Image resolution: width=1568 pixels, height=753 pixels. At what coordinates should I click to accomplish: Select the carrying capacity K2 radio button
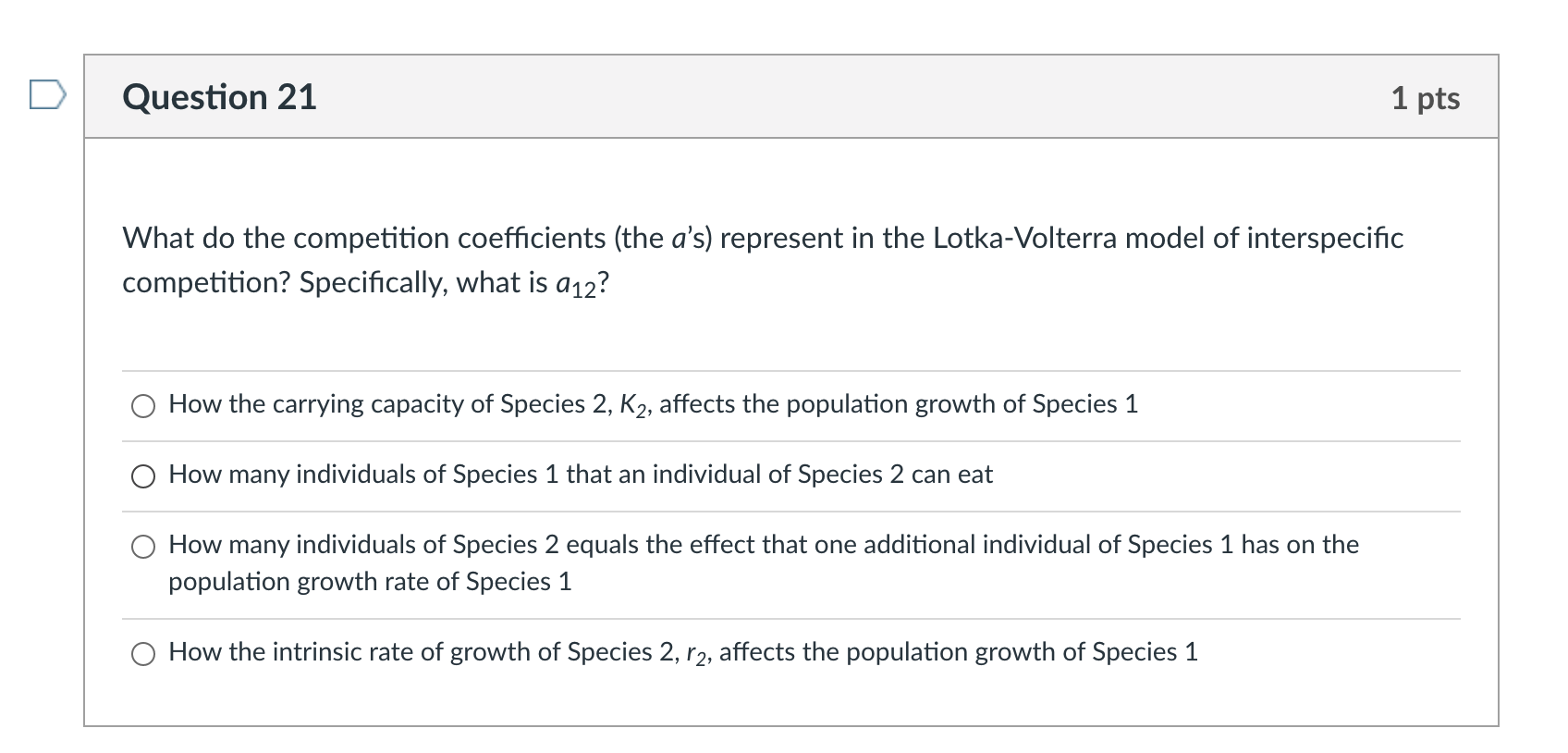point(143,406)
